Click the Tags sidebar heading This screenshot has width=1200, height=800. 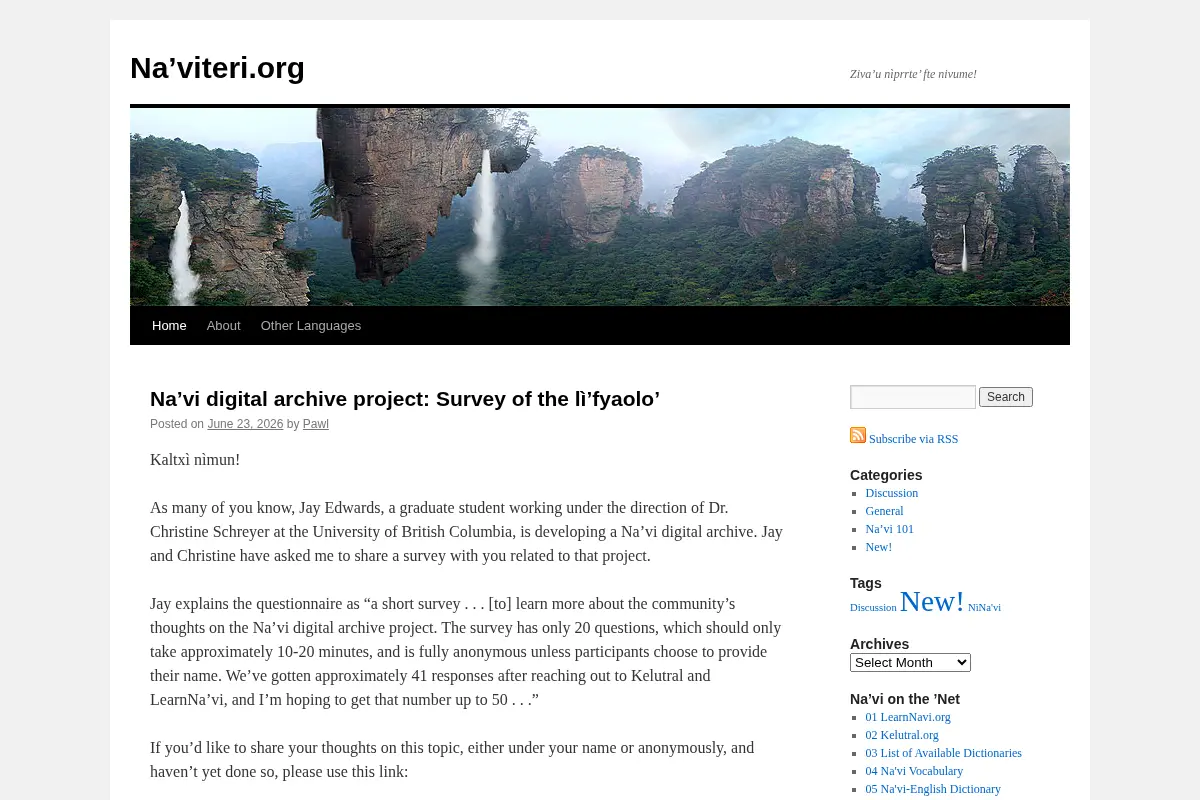click(866, 583)
